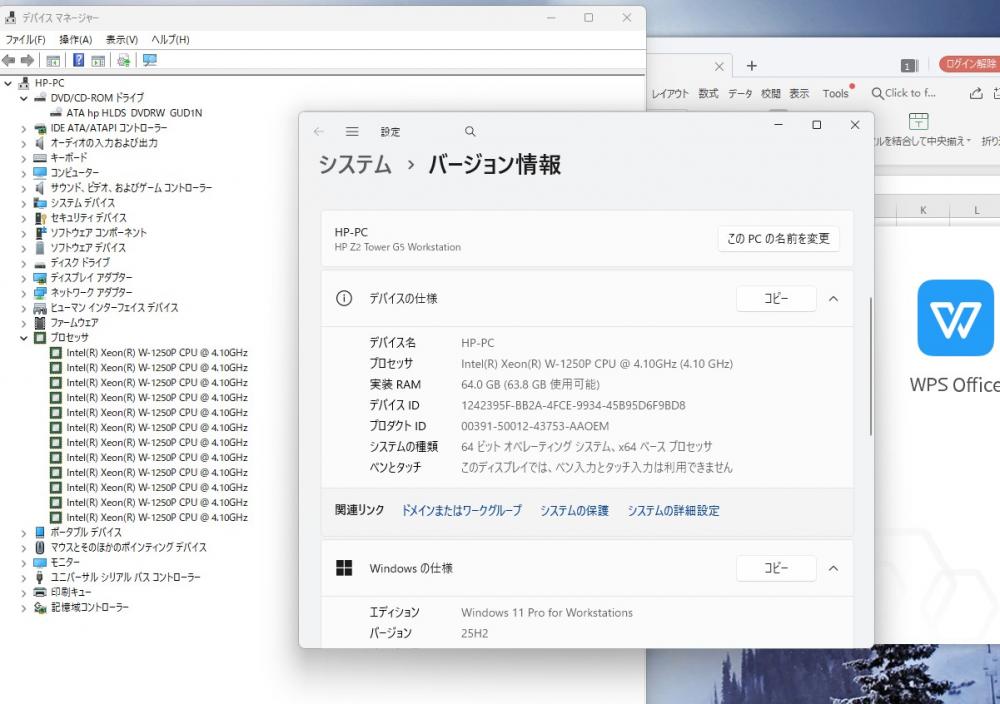Viewport: 1000px width, 704px height.
Task: Expand the コンピューター node
Action: [x=24, y=173]
